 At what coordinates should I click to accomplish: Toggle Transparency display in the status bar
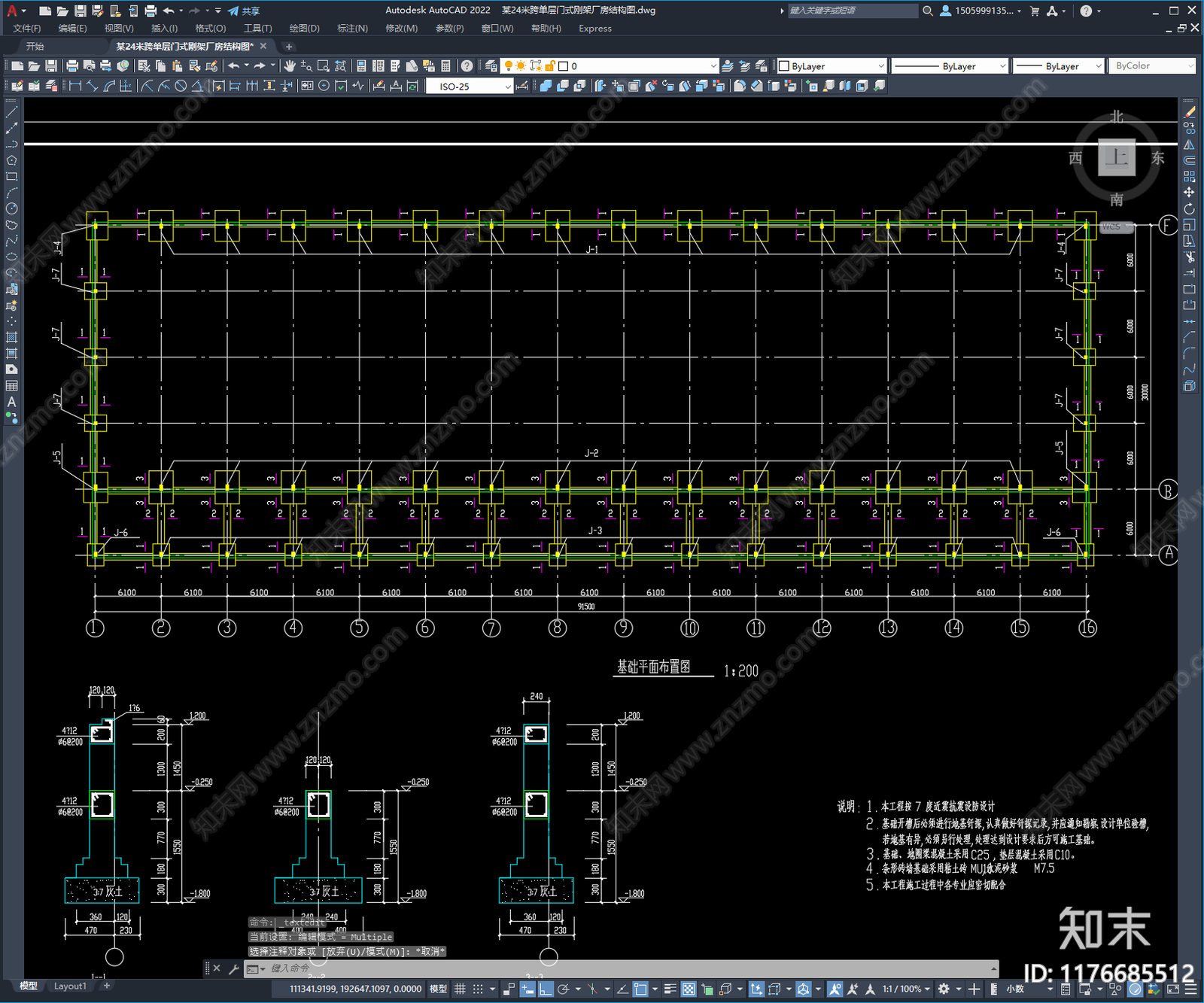689,989
